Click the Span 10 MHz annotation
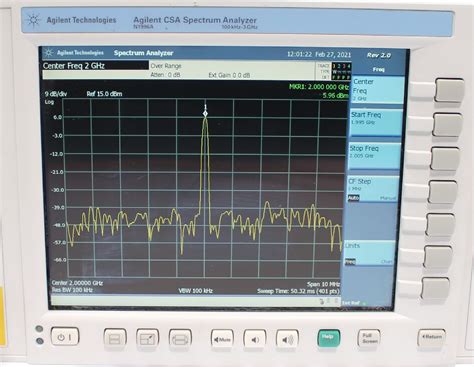Image resolution: width=474 pixels, height=367 pixels. (323, 284)
